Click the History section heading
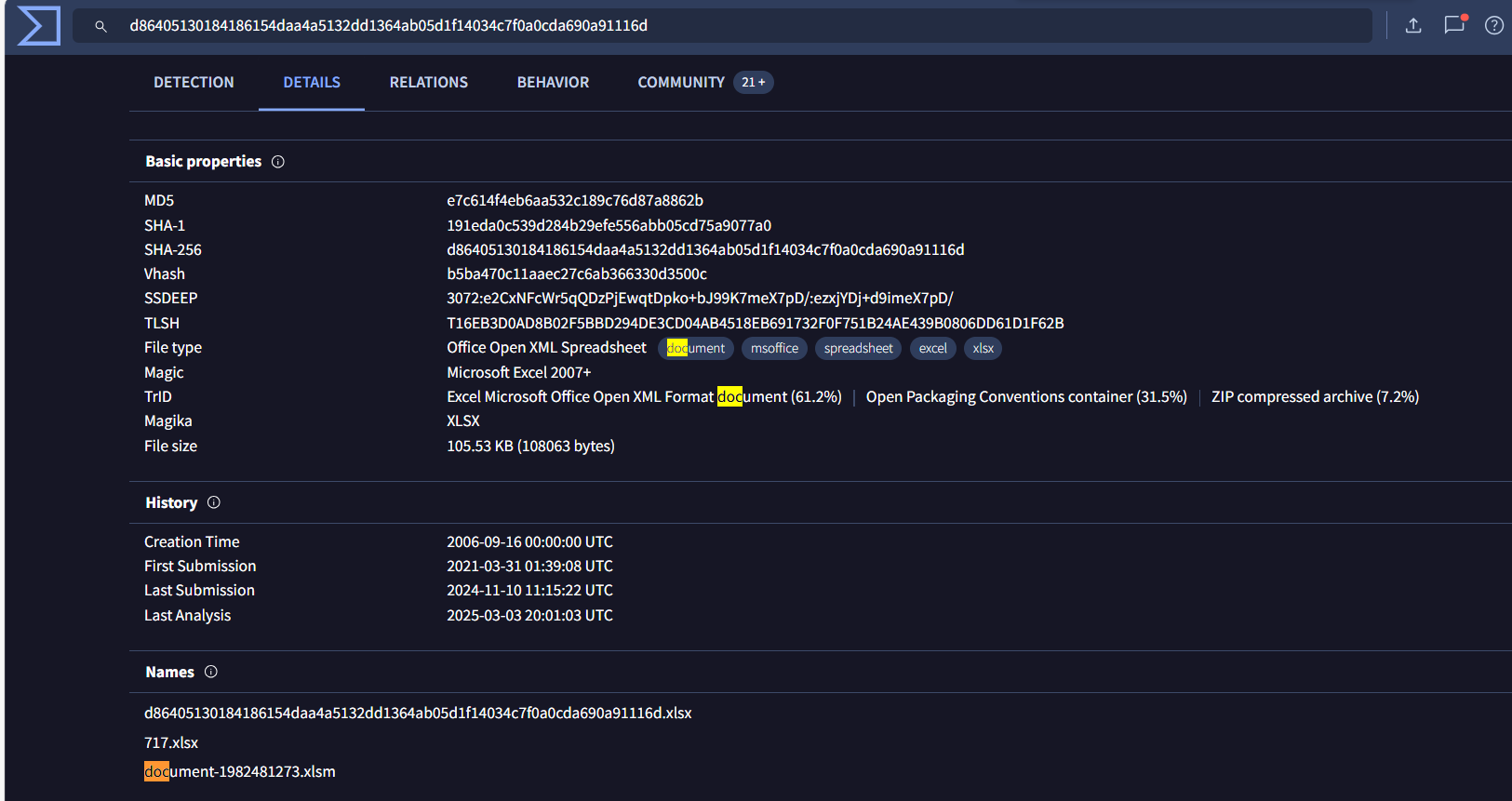 pyautogui.click(x=171, y=502)
